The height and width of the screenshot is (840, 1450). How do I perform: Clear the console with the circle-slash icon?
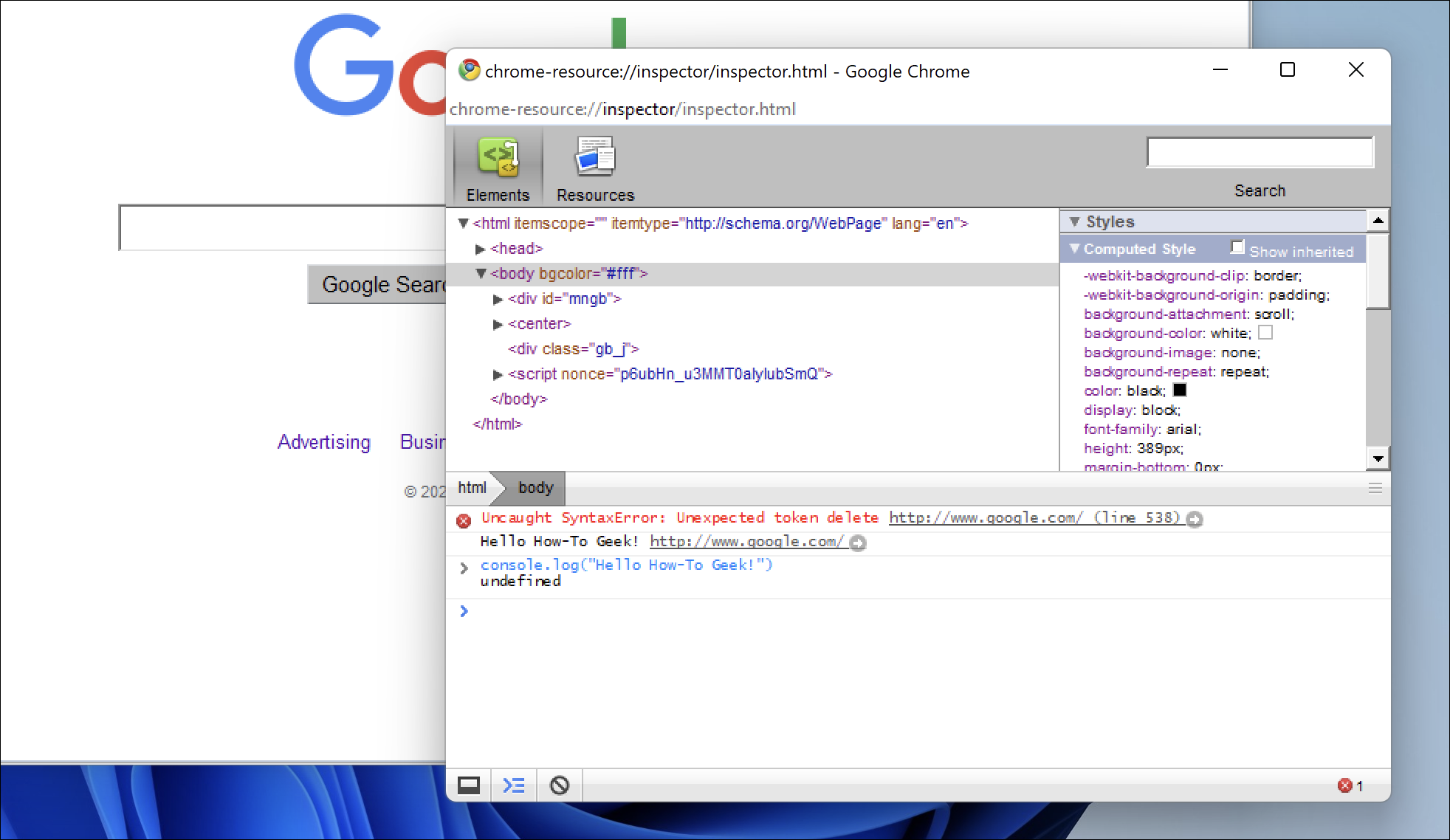click(x=559, y=785)
